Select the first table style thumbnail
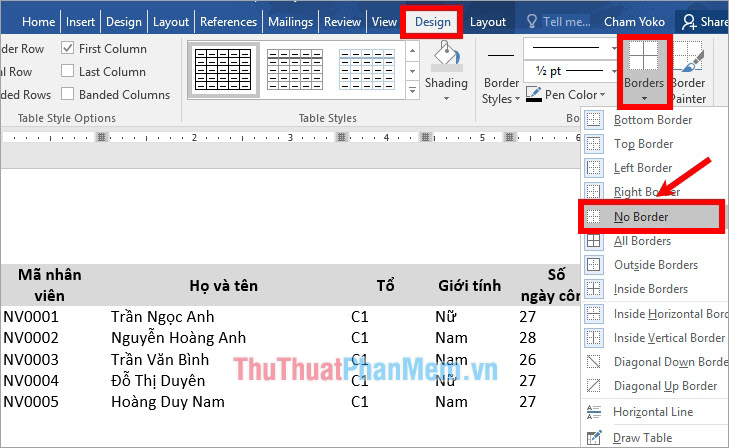 221,70
